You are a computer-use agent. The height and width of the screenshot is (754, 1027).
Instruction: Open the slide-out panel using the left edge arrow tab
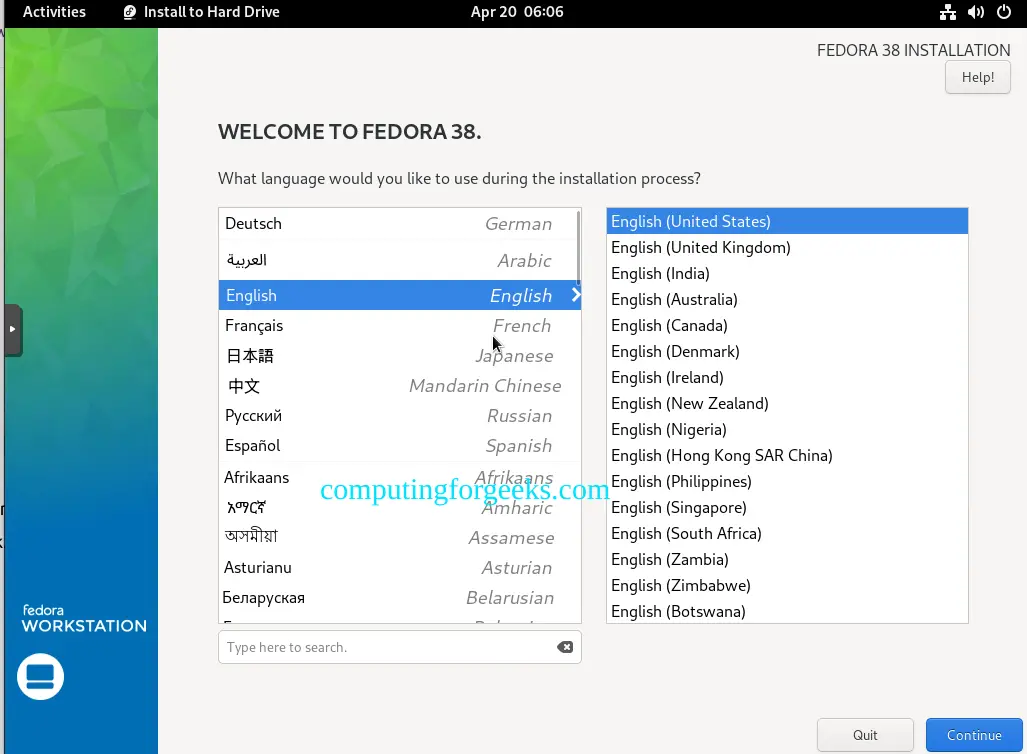click(13, 329)
